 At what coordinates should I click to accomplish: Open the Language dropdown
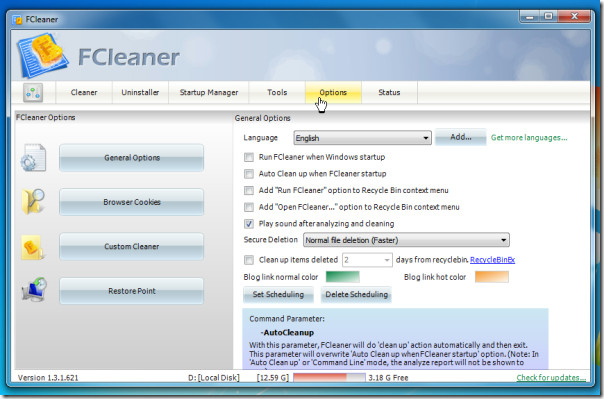[362, 138]
